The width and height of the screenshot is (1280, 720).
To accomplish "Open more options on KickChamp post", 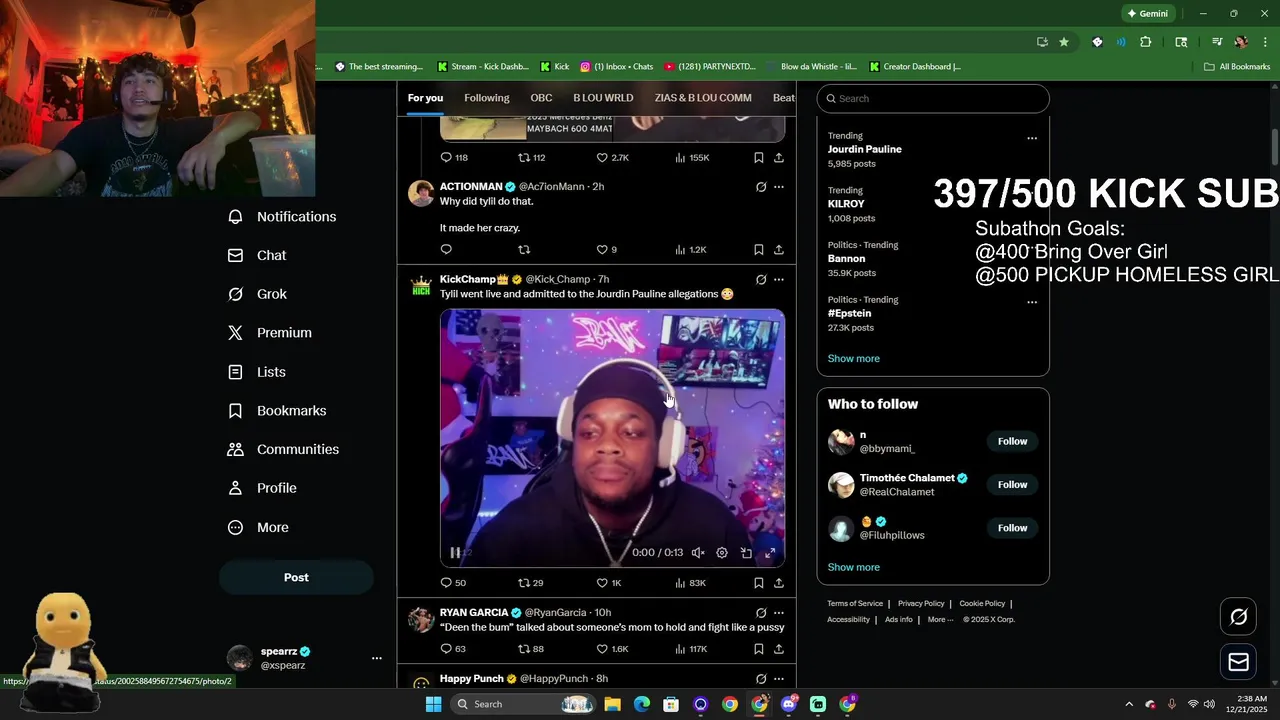I will click(x=779, y=280).
